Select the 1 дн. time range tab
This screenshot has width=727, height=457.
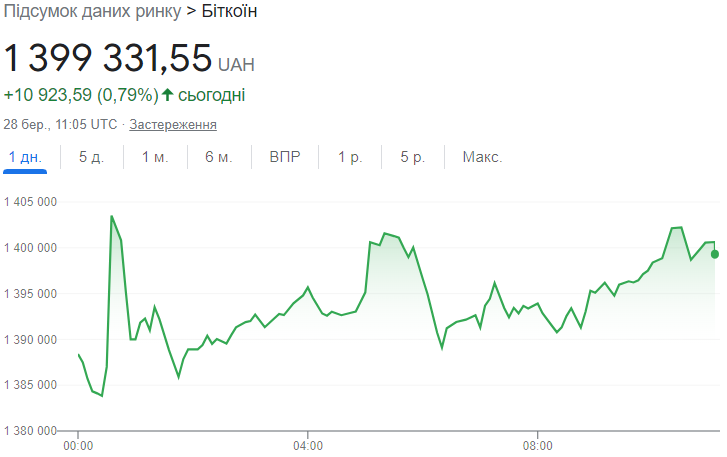tap(25, 157)
